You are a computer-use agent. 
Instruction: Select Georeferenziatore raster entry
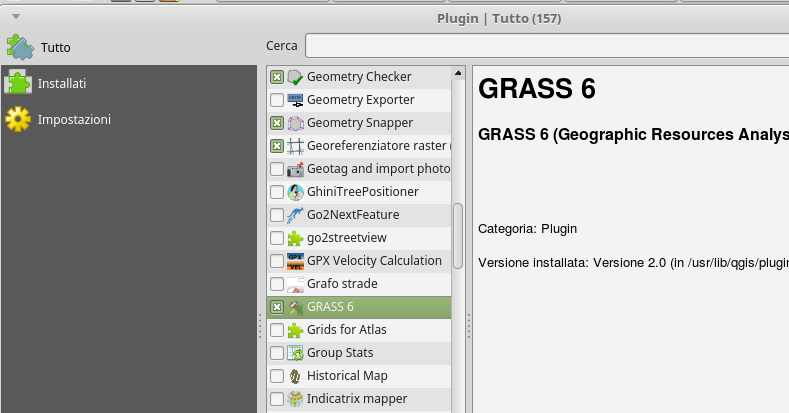click(x=359, y=146)
